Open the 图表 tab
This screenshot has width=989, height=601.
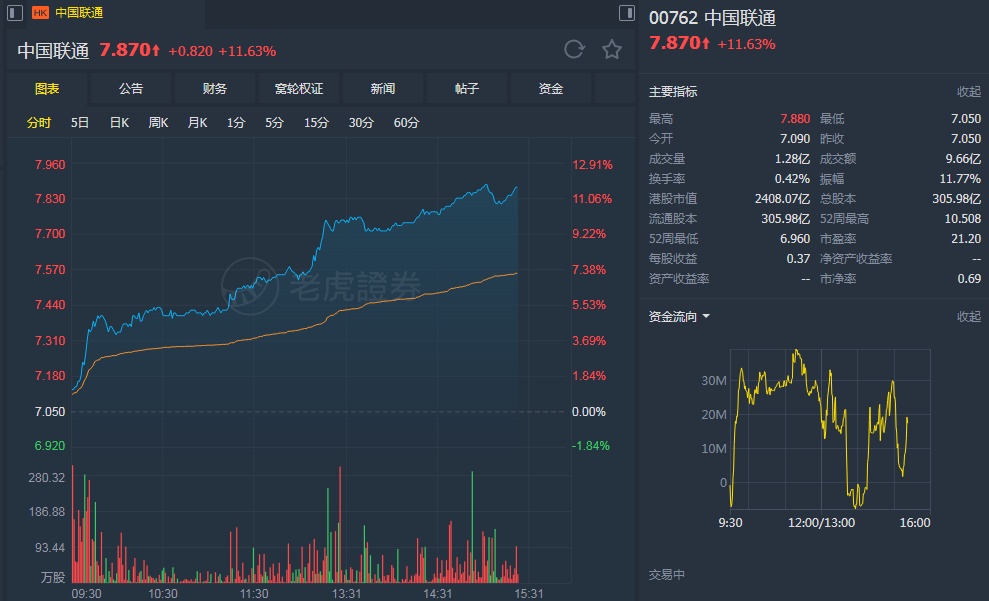(x=47, y=89)
